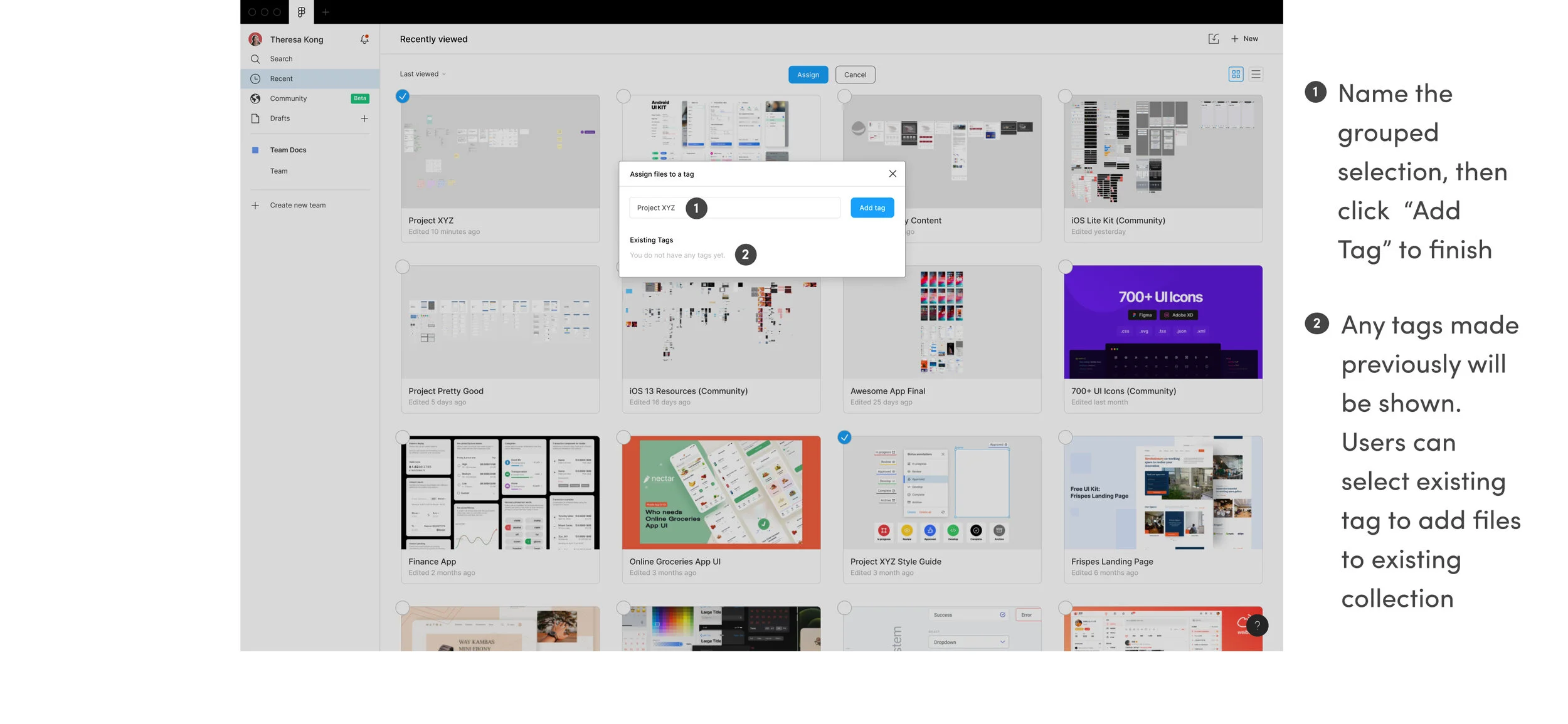Uncheck the Project XYZ file selection
The height and width of the screenshot is (724, 1568).
click(x=403, y=96)
